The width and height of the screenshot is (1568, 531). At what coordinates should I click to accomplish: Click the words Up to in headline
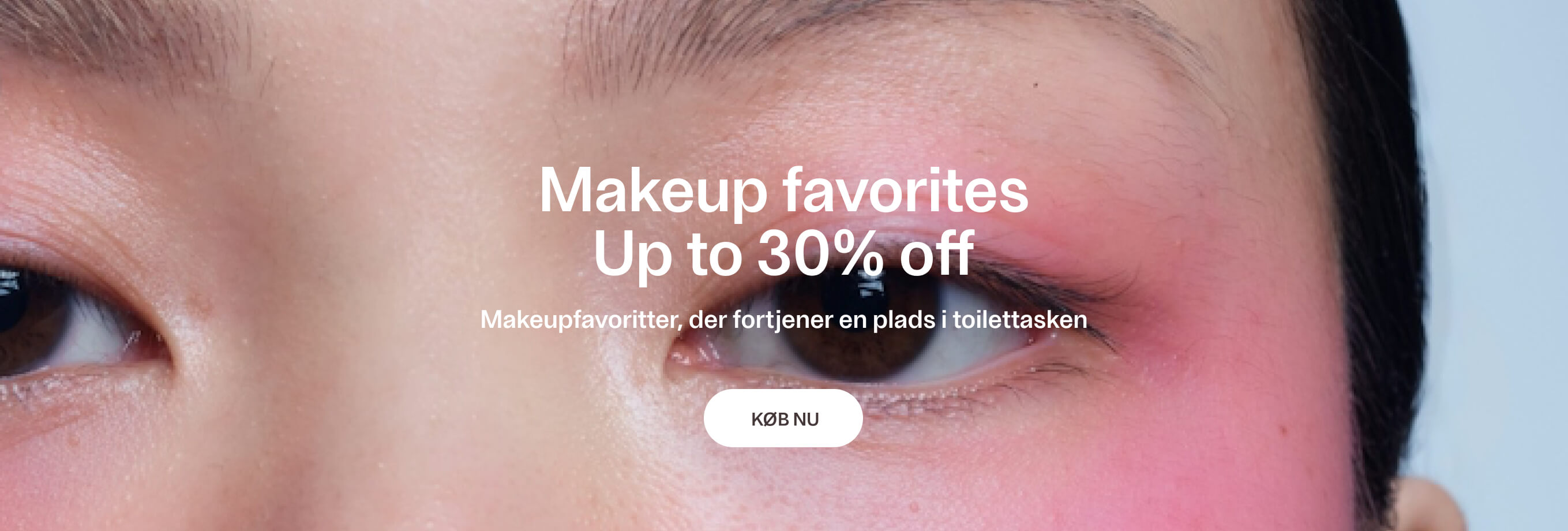(x=667, y=256)
